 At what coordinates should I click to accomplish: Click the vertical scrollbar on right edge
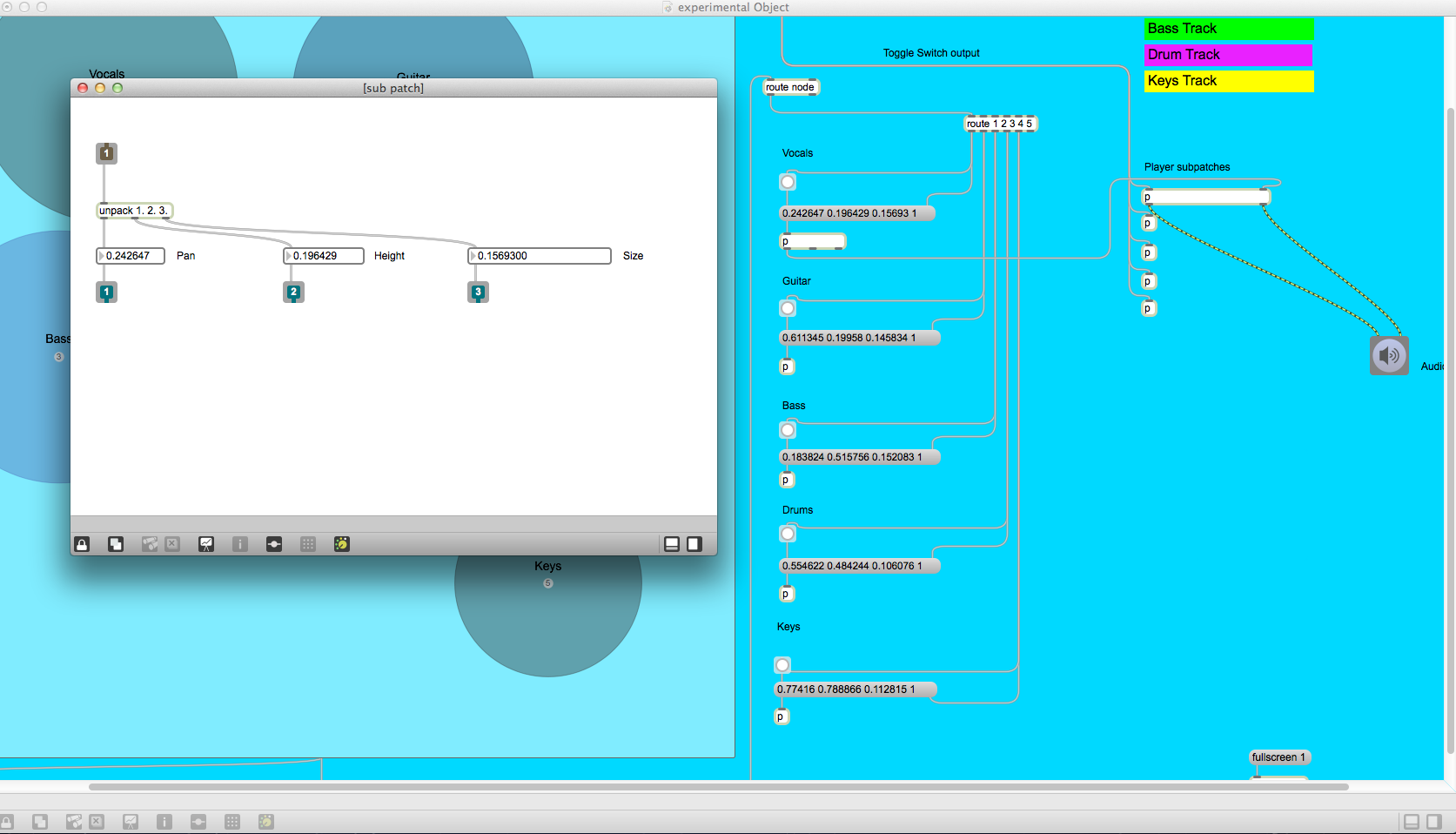pyautogui.click(x=1451, y=431)
